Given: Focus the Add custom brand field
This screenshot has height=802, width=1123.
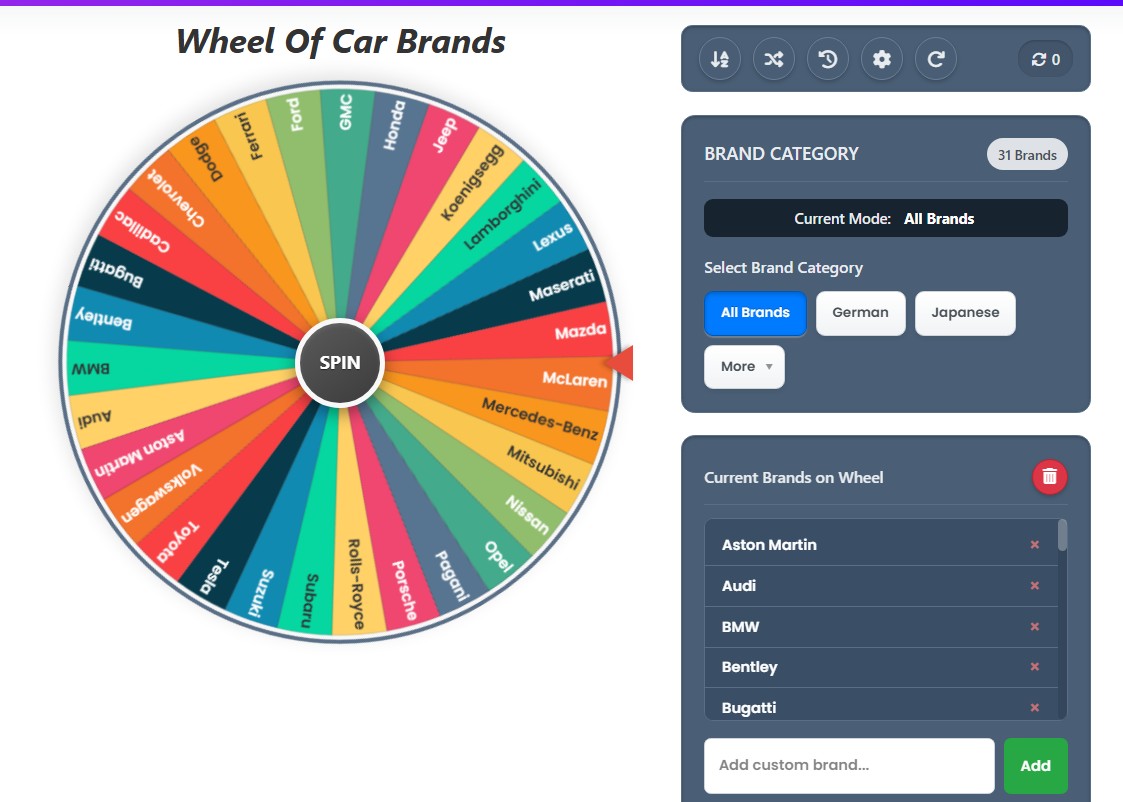Looking at the screenshot, I should pos(849,765).
